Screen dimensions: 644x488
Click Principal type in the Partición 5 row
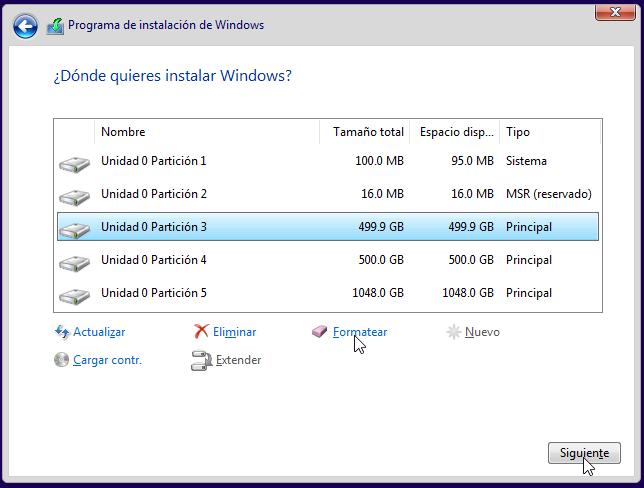pyautogui.click(x=529, y=293)
